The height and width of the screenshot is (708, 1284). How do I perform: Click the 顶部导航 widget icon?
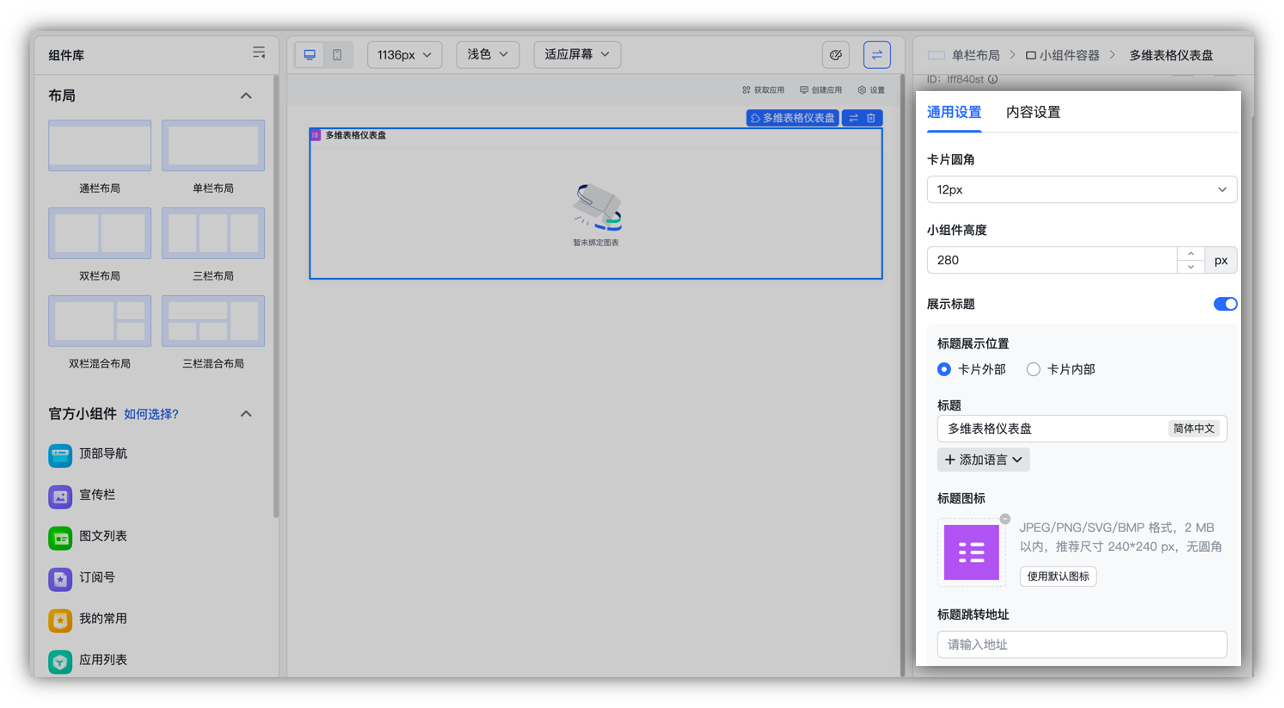(x=60, y=455)
